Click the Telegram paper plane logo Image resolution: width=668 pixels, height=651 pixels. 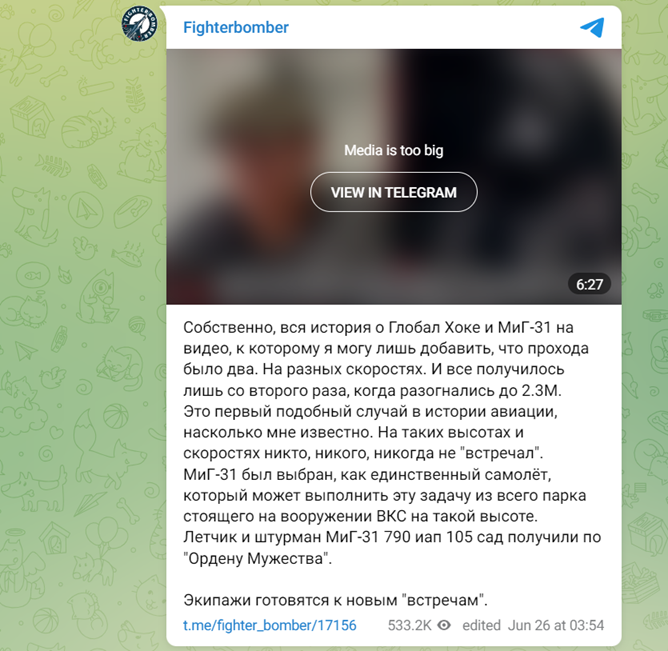pyautogui.click(x=592, y=27)
